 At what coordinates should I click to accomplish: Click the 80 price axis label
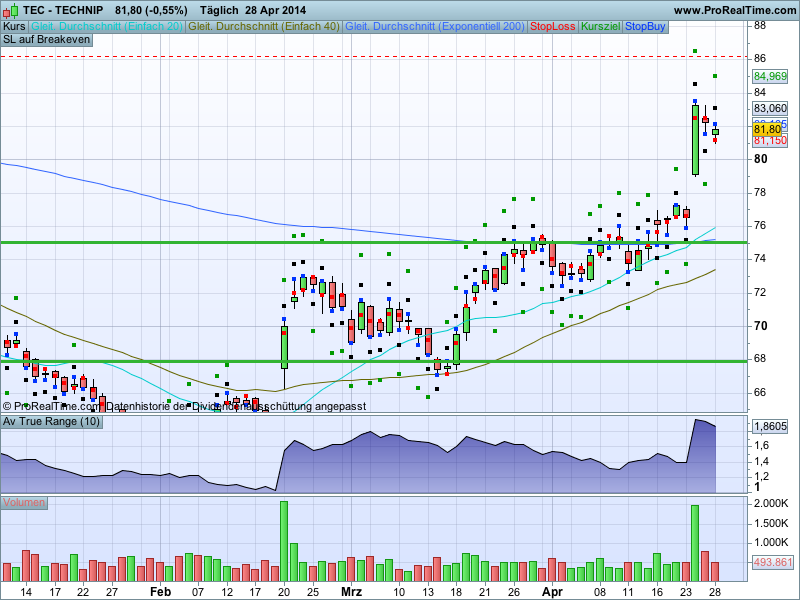pos(760,159)
